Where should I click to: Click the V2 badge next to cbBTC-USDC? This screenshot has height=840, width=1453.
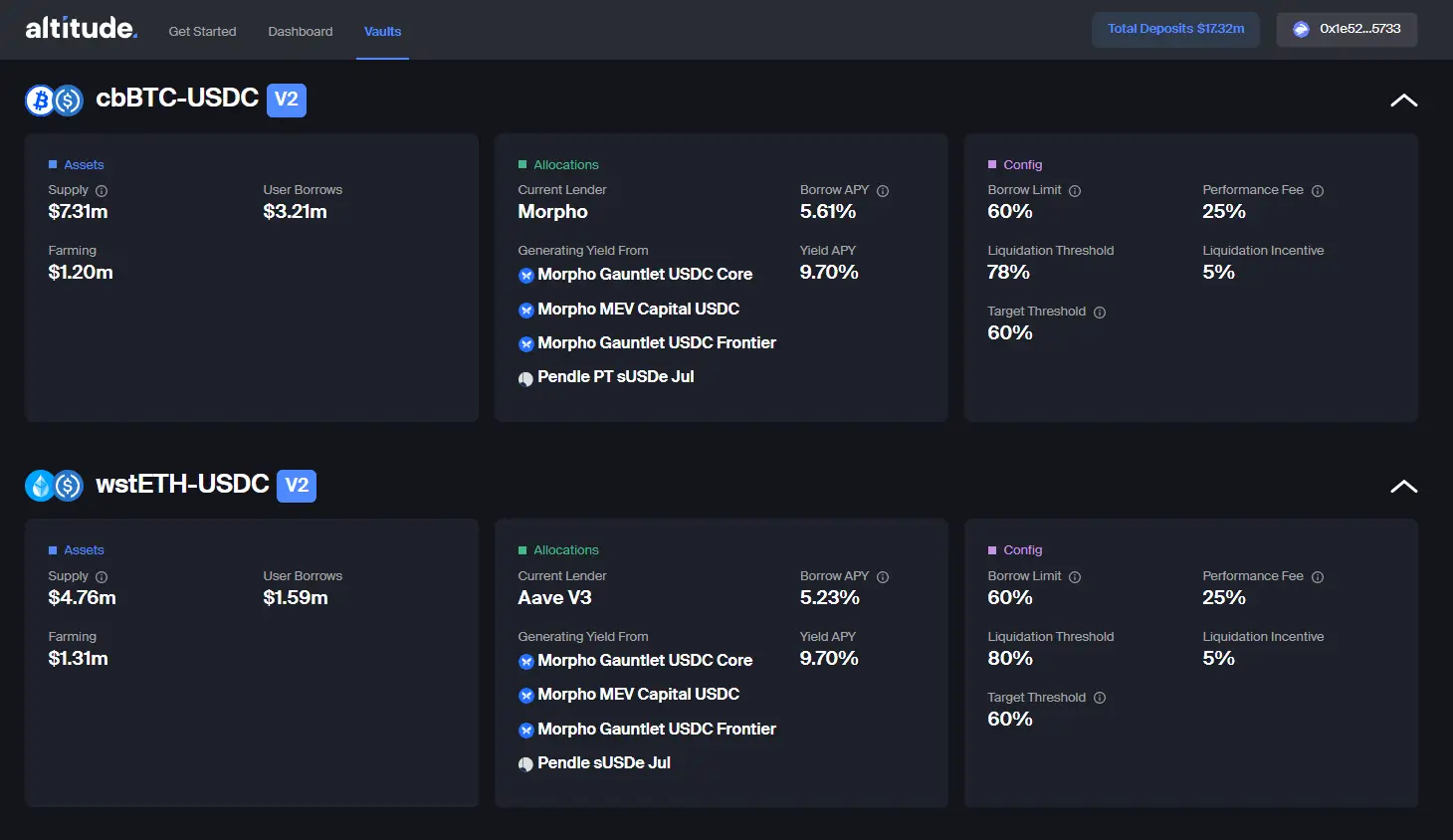[287, 100]
